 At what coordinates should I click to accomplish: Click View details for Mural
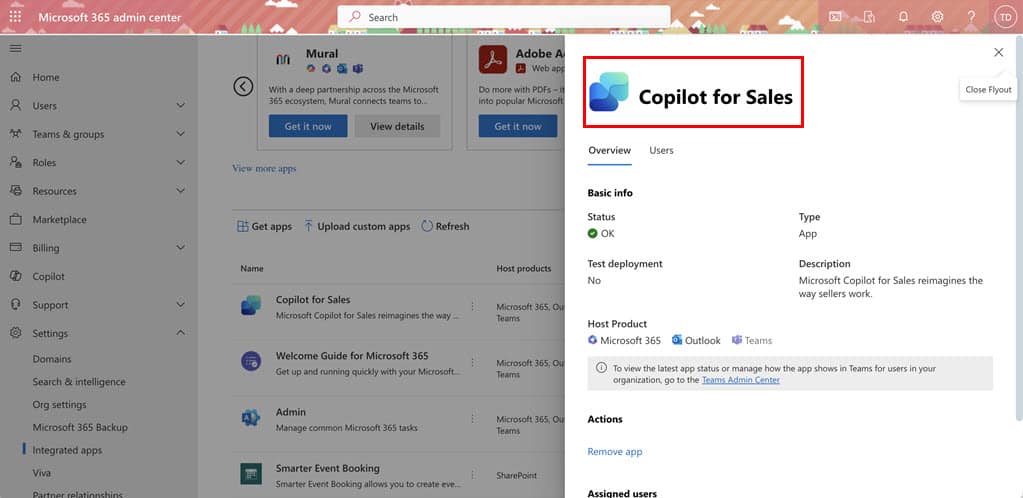(x=397, y=126)
